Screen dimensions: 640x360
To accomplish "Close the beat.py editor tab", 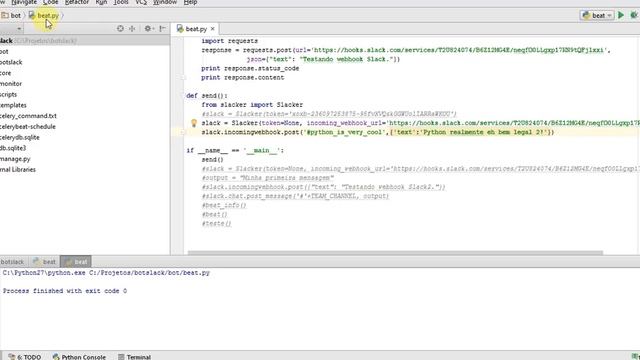I will [212, 29].
